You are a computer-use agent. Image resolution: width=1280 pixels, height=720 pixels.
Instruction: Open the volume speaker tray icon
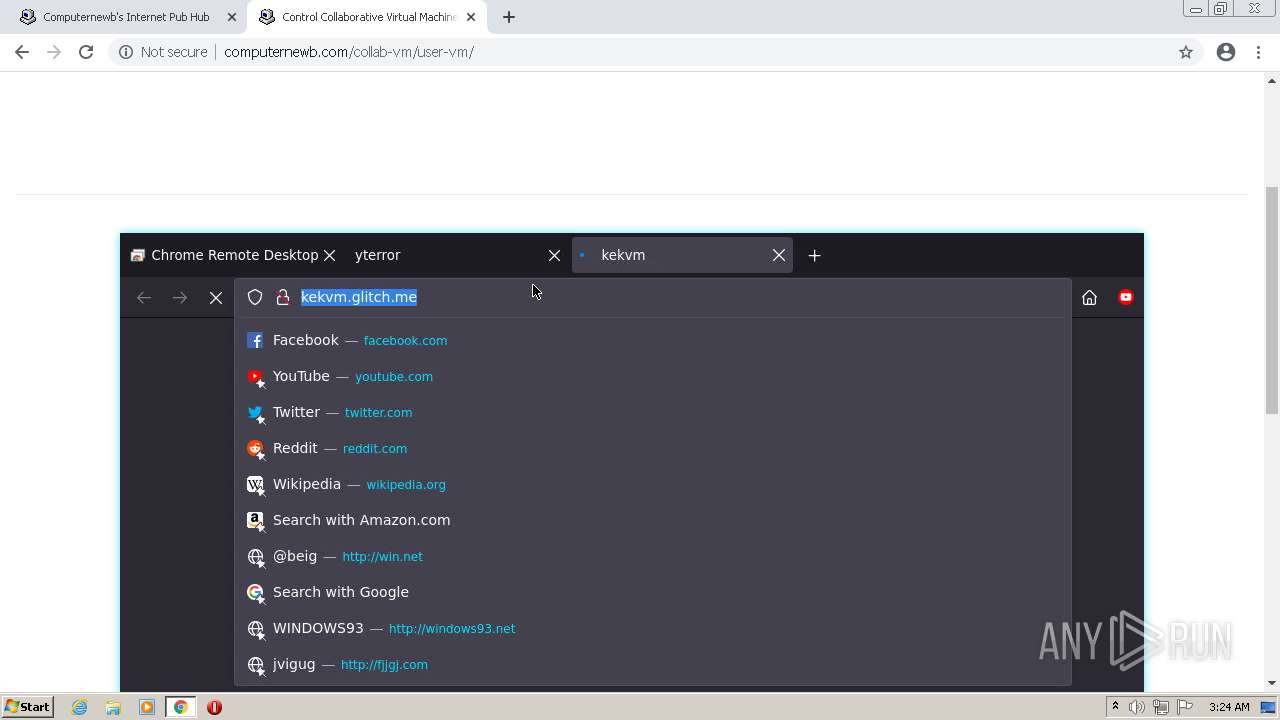coord(1137,707)
